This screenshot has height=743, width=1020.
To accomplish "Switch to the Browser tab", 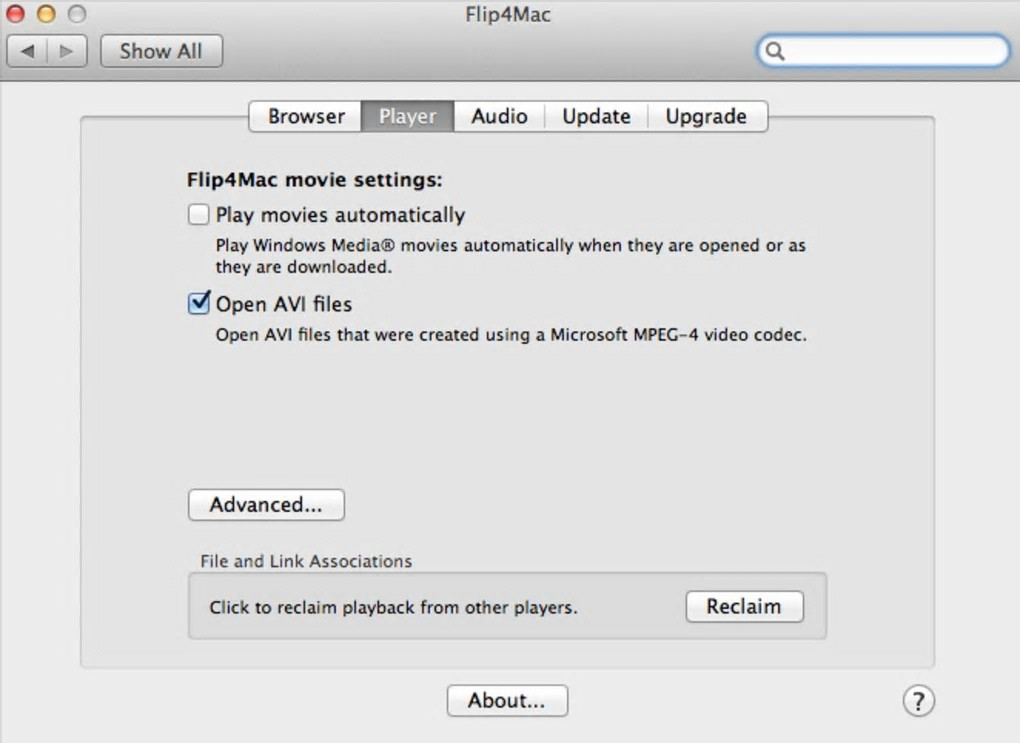I will point(306,116).
